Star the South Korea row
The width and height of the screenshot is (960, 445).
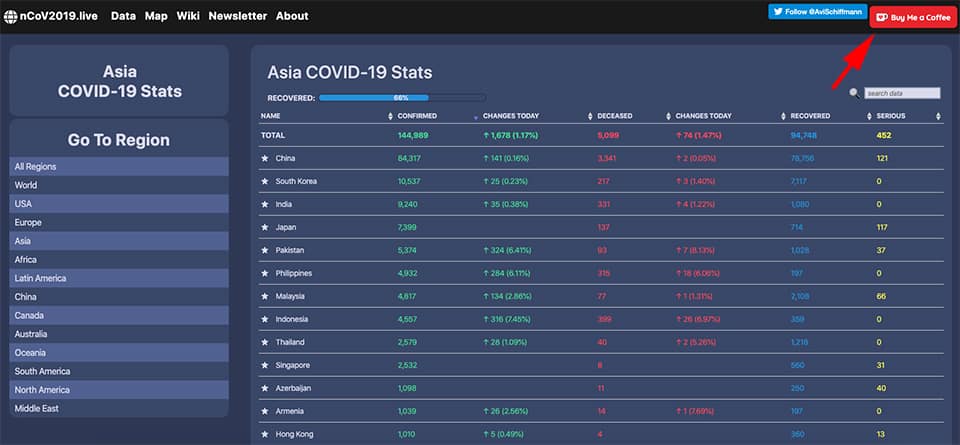[x=265, y=181]
